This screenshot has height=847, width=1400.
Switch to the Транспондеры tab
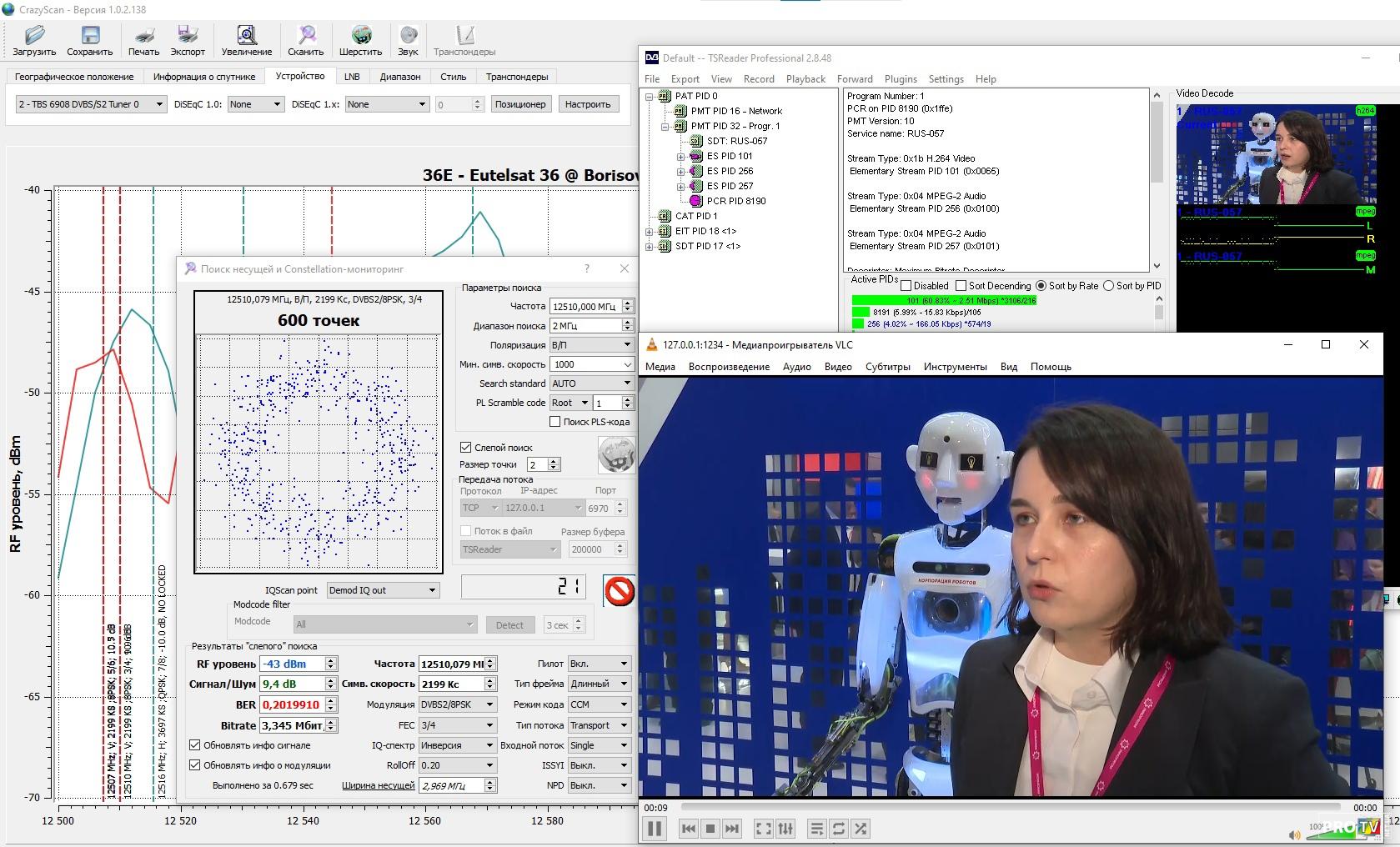tap(517, 77)
